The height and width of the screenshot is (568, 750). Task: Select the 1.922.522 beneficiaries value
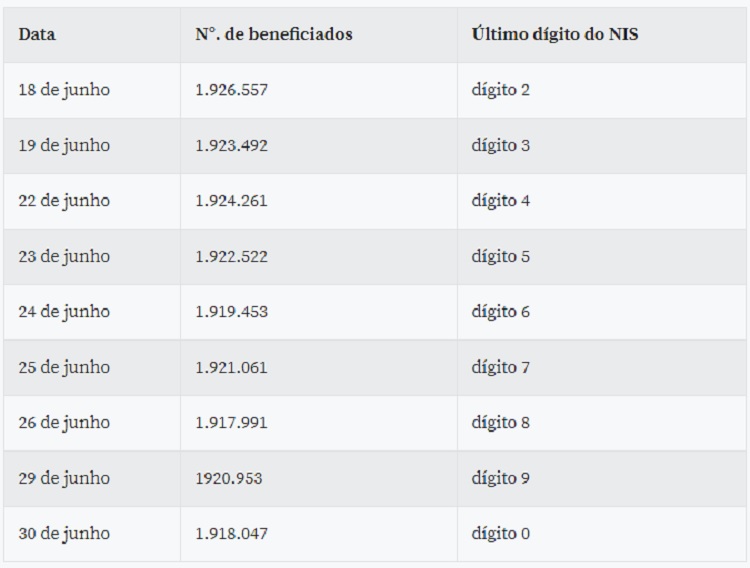[x=232, y=256]
